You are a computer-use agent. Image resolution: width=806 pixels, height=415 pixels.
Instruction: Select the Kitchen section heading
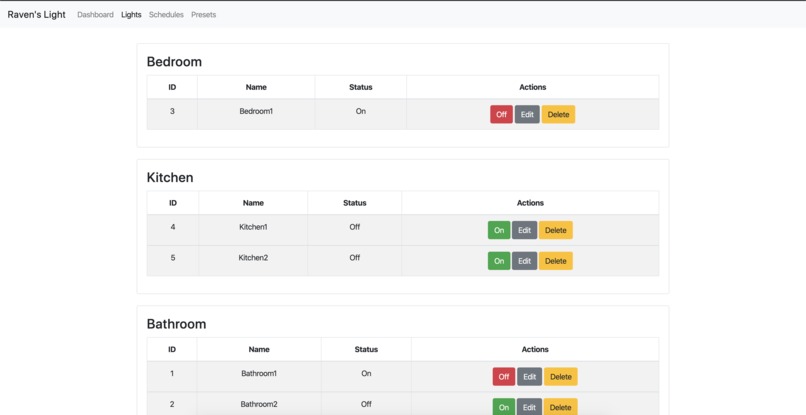click(x=170, y=177)
